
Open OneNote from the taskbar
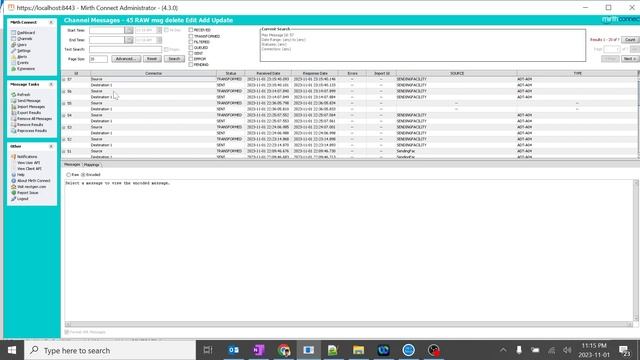tap(258, 350)
